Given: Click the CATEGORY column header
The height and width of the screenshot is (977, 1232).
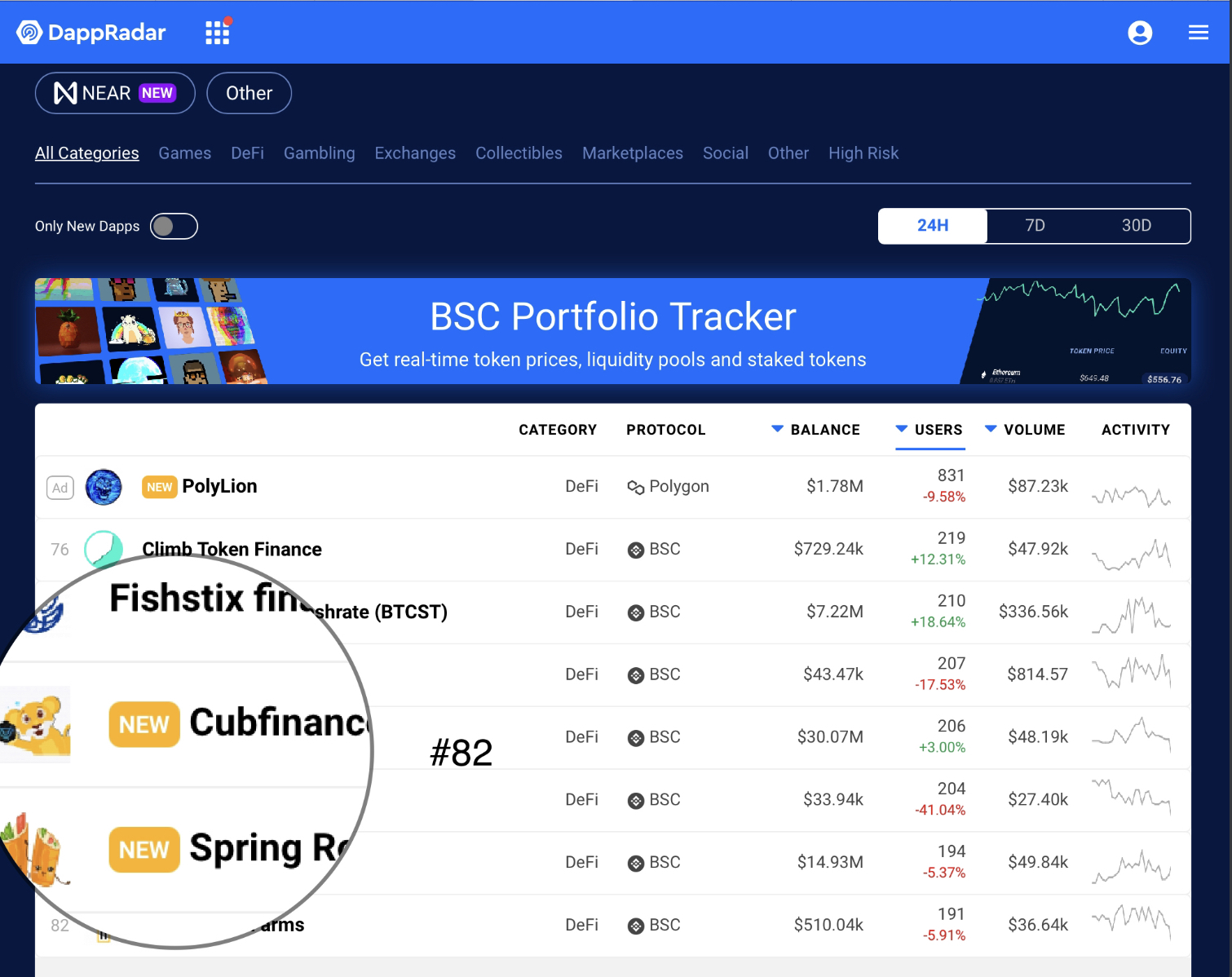Looking at the screenshot, I should [558, 430].
